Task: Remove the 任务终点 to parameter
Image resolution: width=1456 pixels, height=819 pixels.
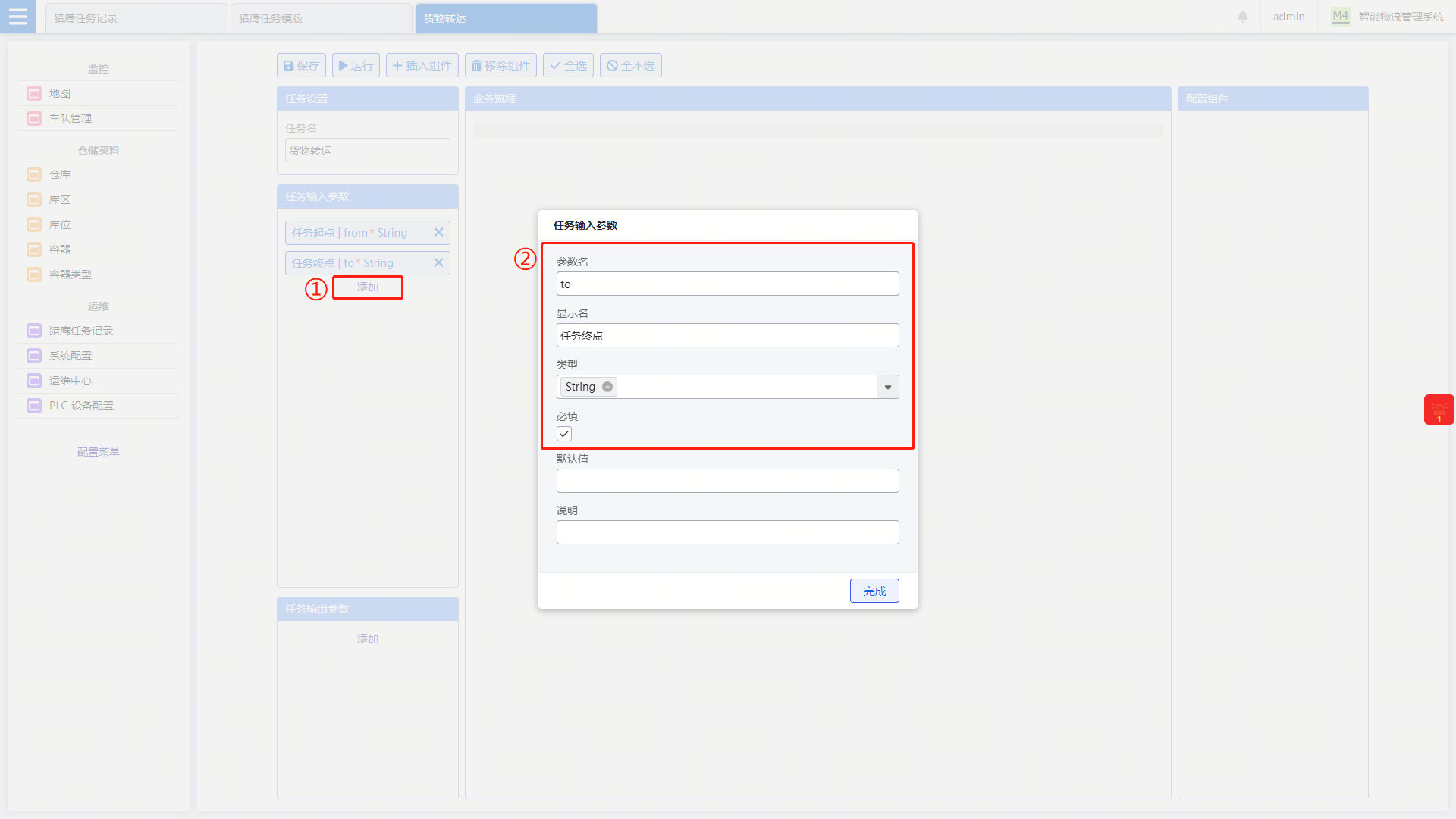Action: (438, 263)
